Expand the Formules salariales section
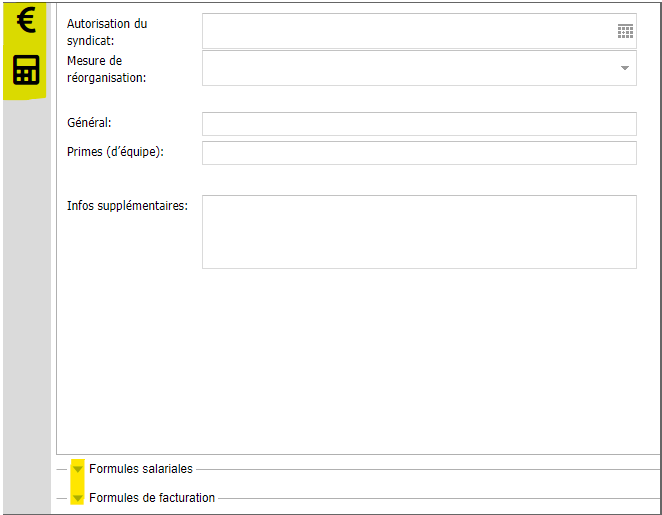 point(78,469)
